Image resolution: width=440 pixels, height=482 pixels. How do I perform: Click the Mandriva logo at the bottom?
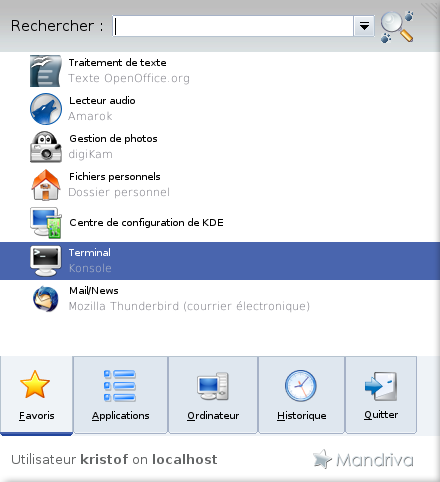(x=363, y=459)
